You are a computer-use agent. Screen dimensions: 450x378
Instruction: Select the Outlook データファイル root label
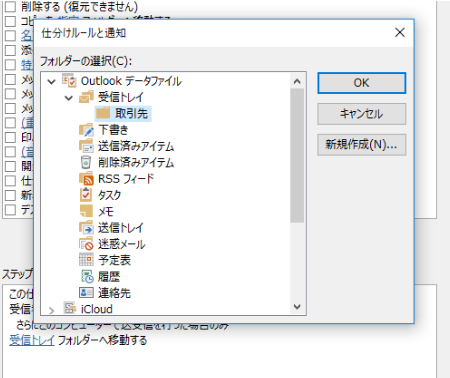(131, 81)
